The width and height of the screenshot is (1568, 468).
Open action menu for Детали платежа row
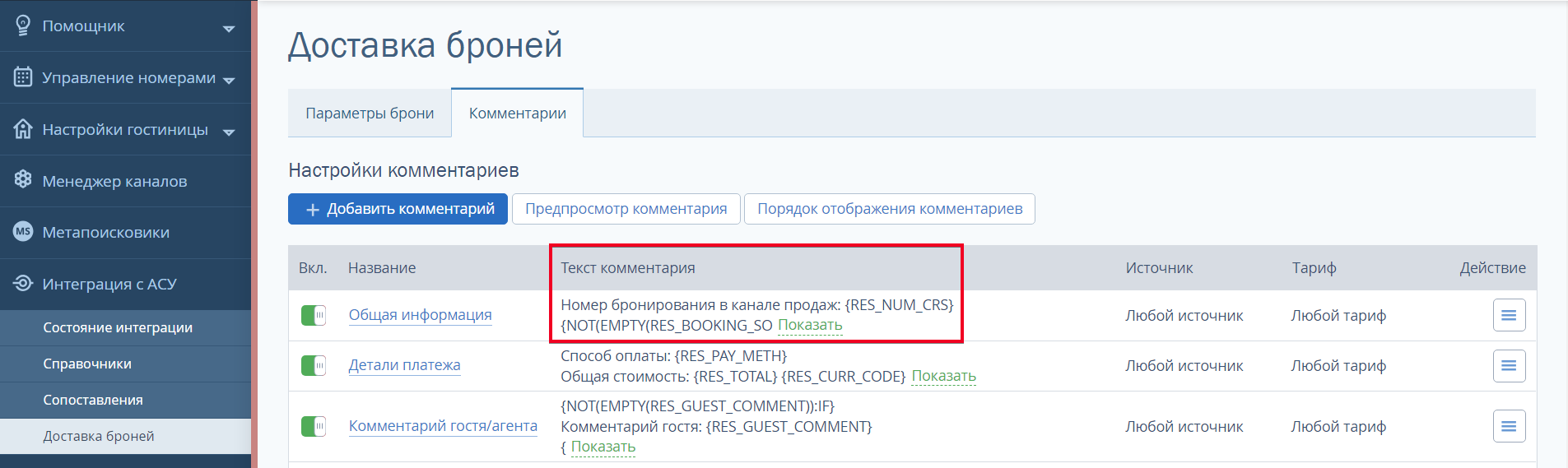tap(1509, 365)
